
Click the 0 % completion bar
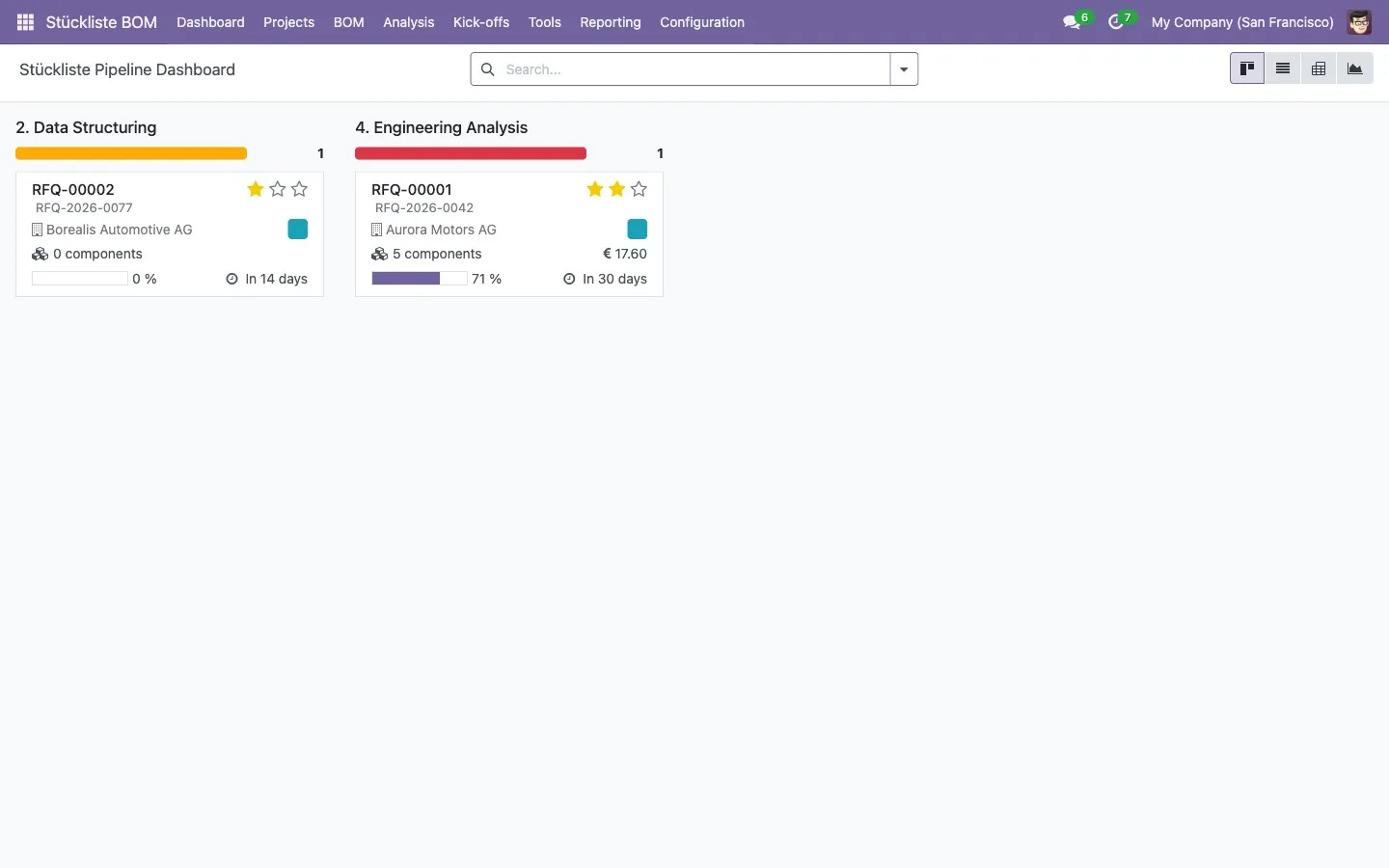click(80, 279)
